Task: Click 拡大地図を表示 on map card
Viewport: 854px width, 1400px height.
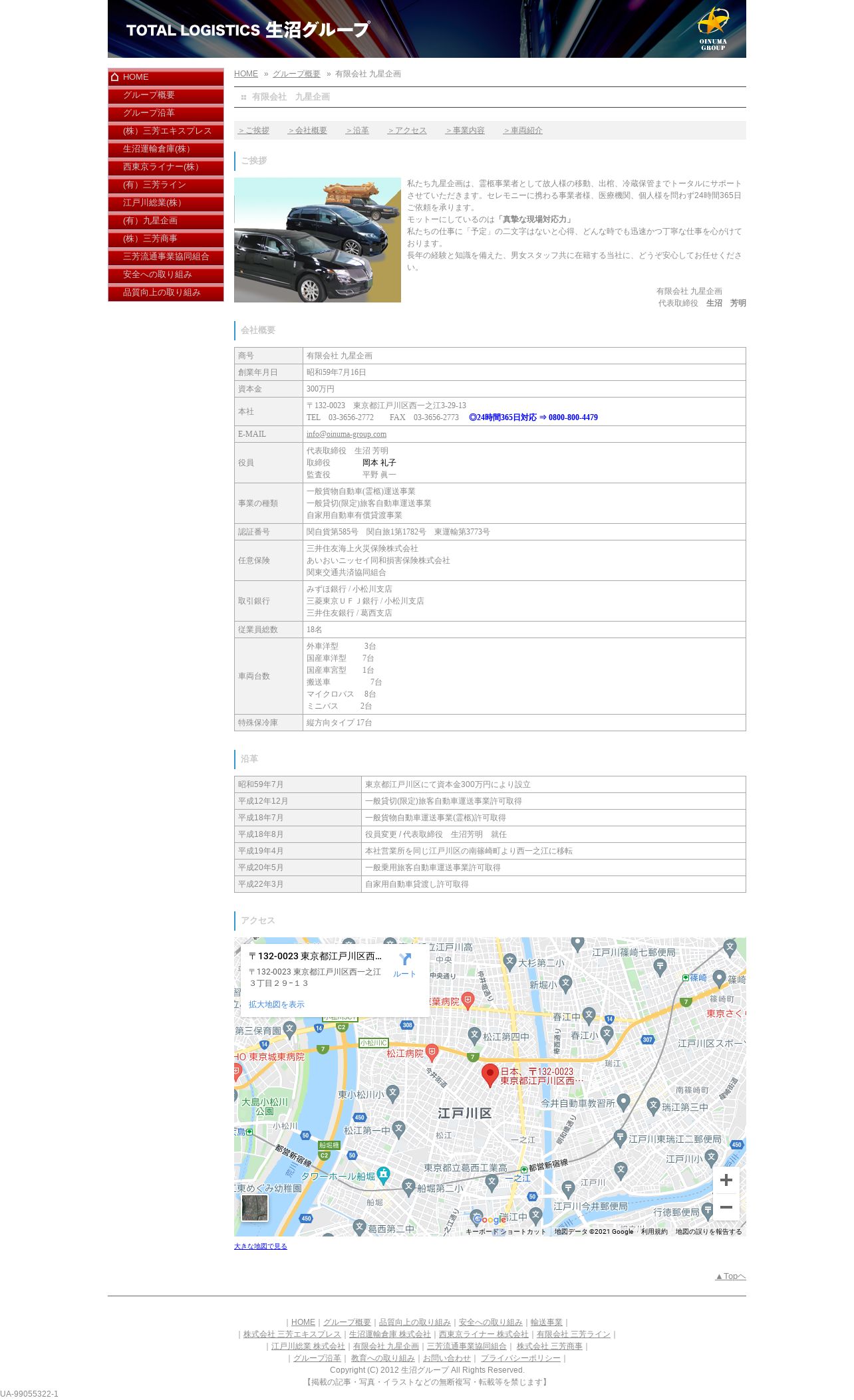Action: (277, 1004)
